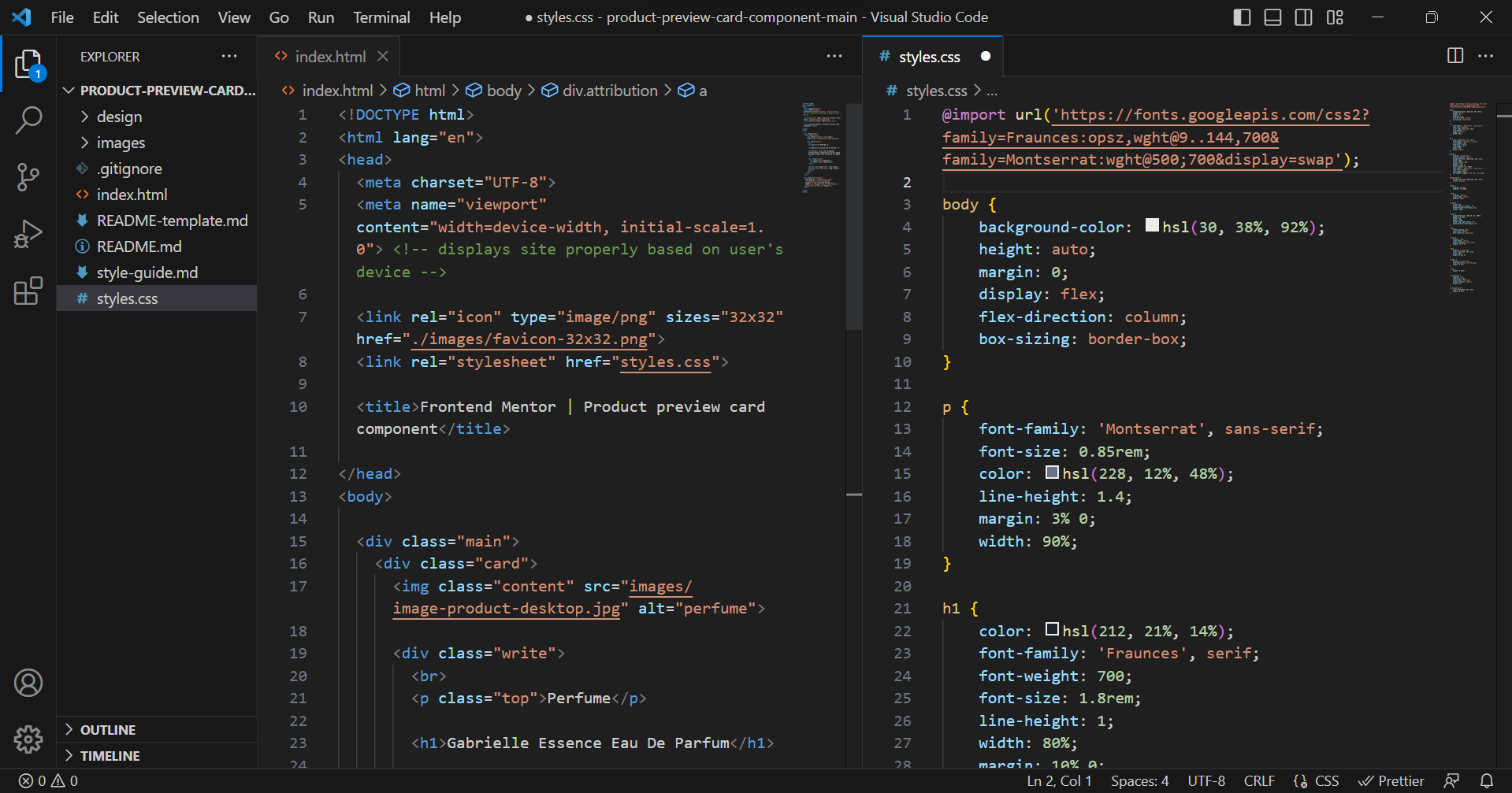Split the styles.css editor right

pyautogui.click(x=1455, y=56)
